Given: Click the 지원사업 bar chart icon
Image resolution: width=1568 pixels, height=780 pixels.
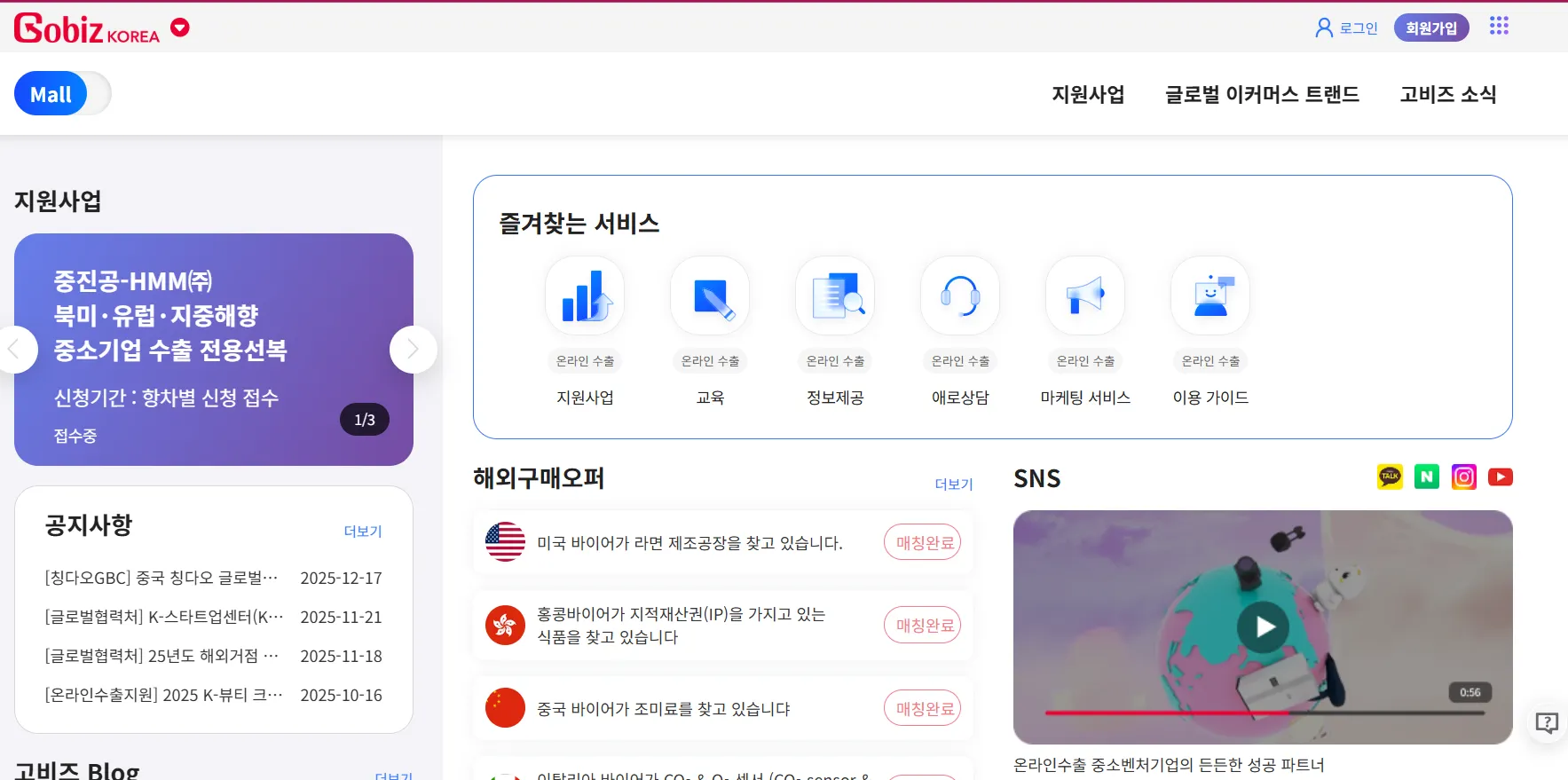Looking at the screenshot, I should [x=585, y=296].
